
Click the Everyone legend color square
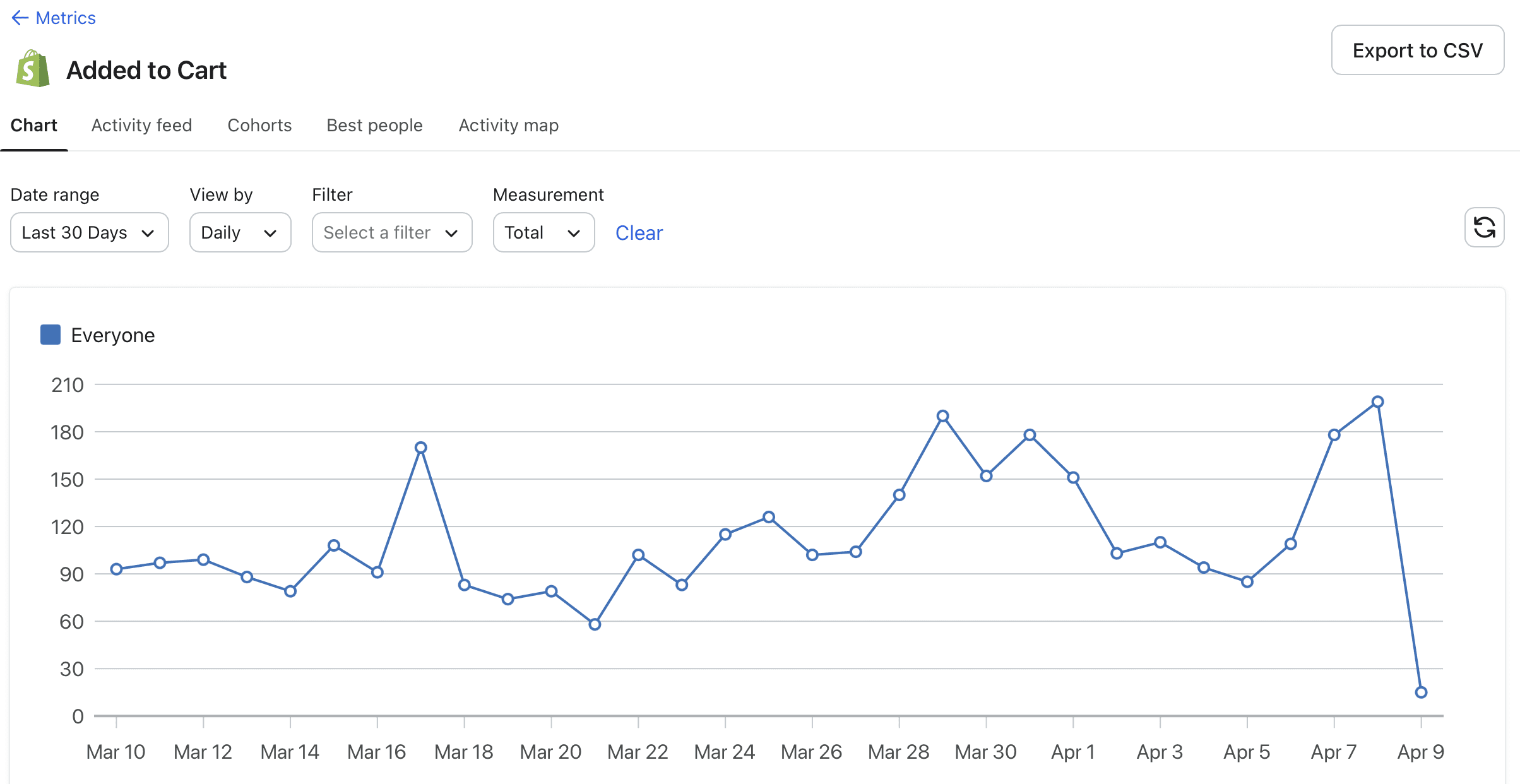click(x=50, y=335)
